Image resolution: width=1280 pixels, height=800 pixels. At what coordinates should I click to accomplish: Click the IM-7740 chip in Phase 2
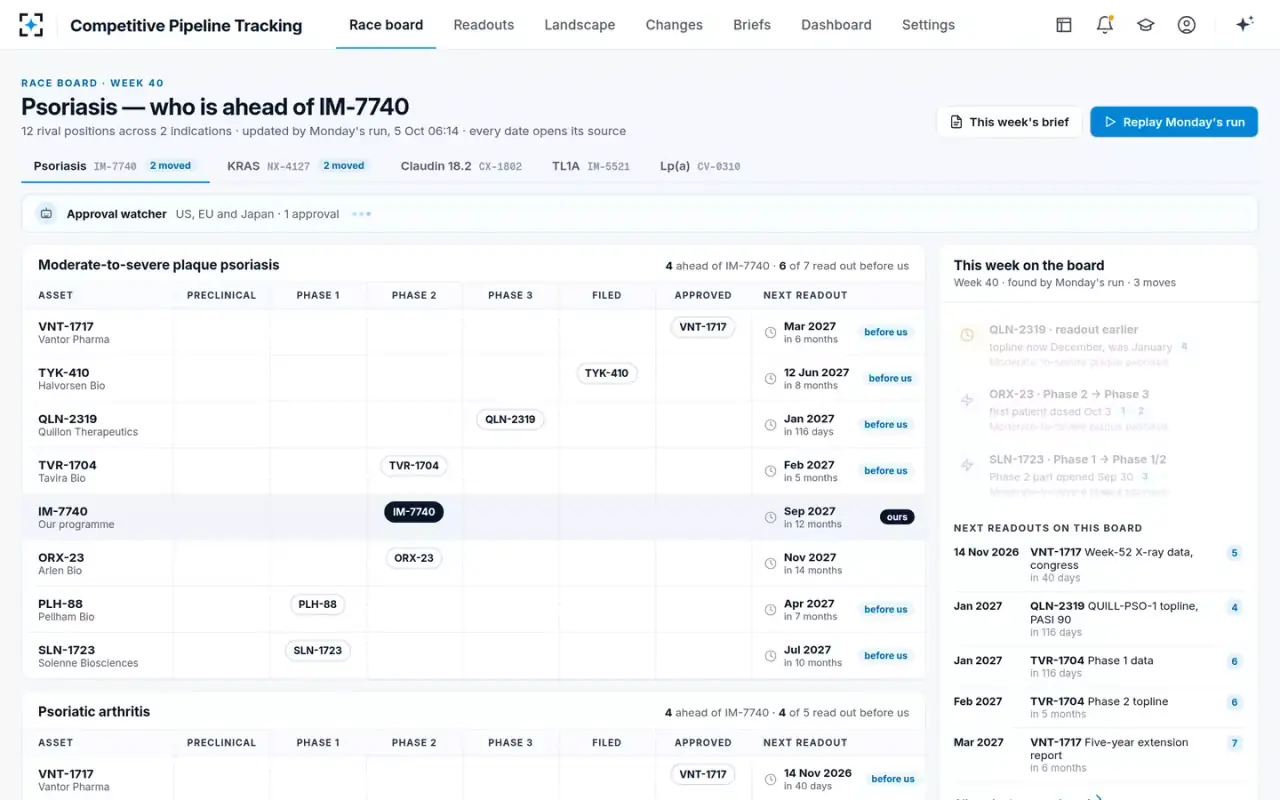pos(414,512)
